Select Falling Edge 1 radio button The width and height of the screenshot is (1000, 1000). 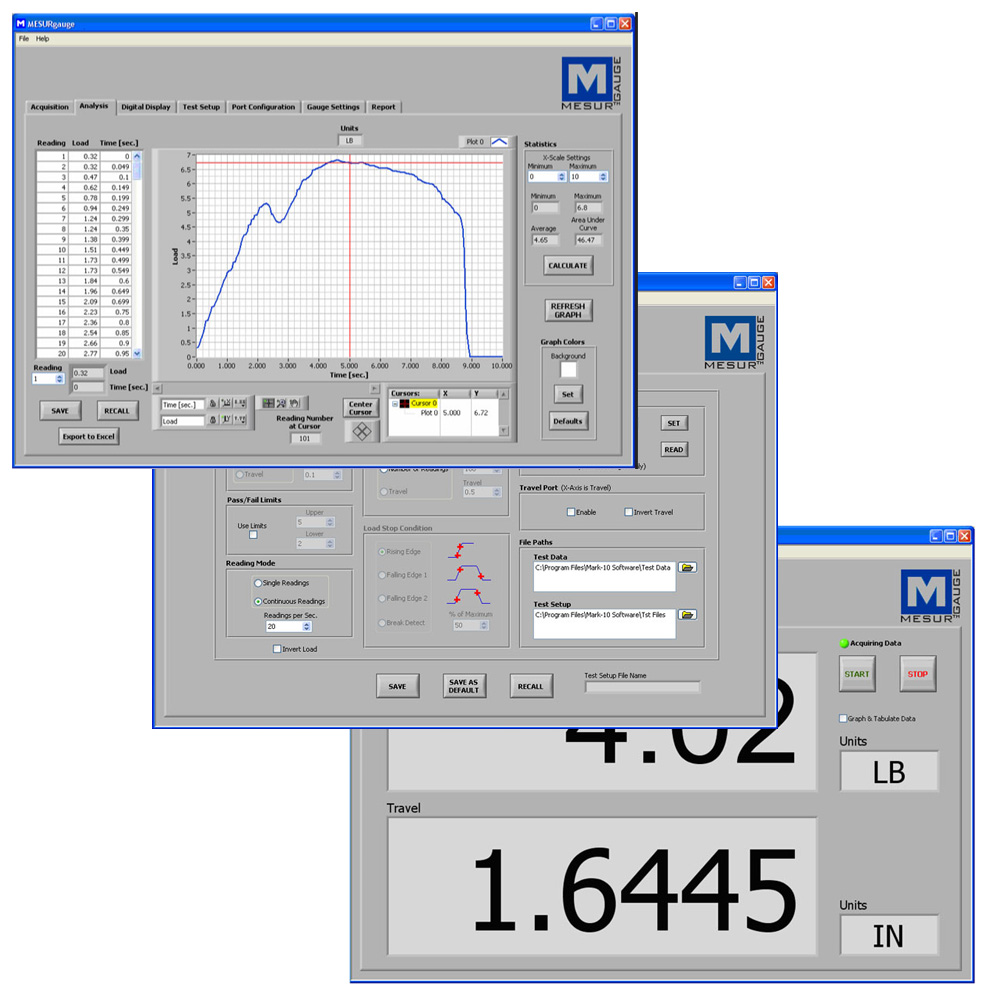[x=383, y=575]
